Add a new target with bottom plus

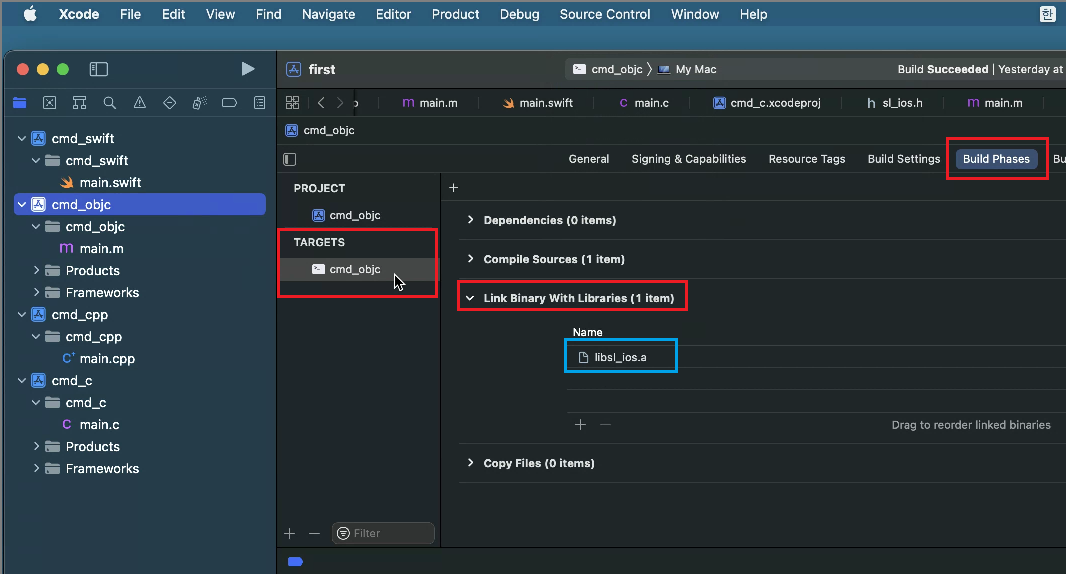point(290,533)
